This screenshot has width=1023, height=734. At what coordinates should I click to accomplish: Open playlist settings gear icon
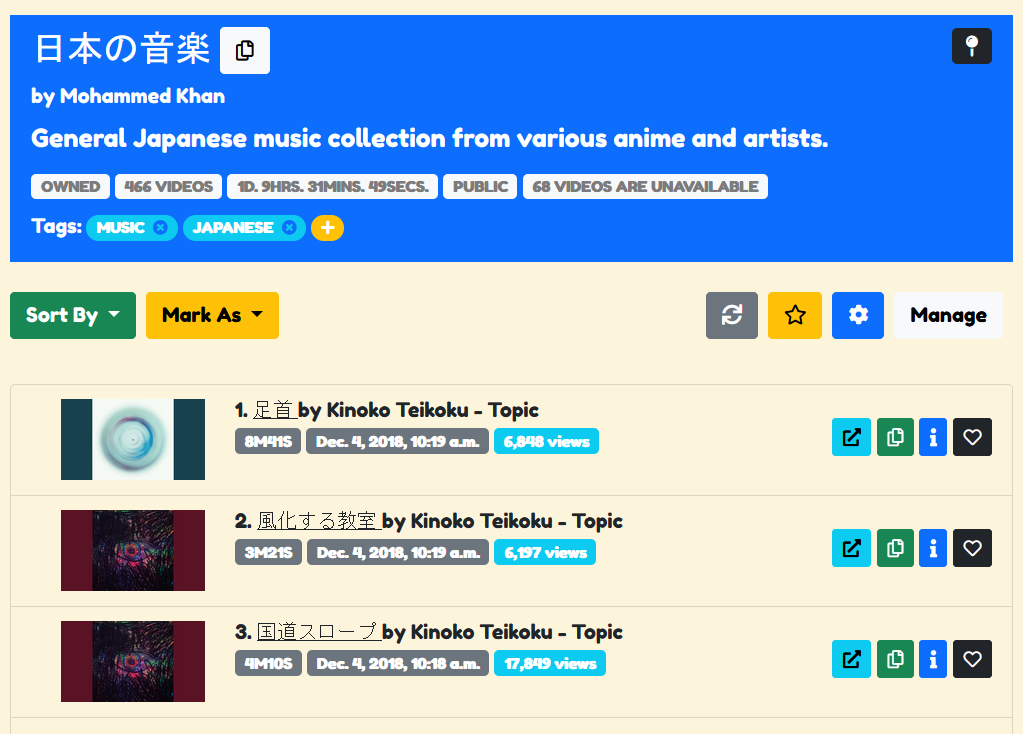857,315
